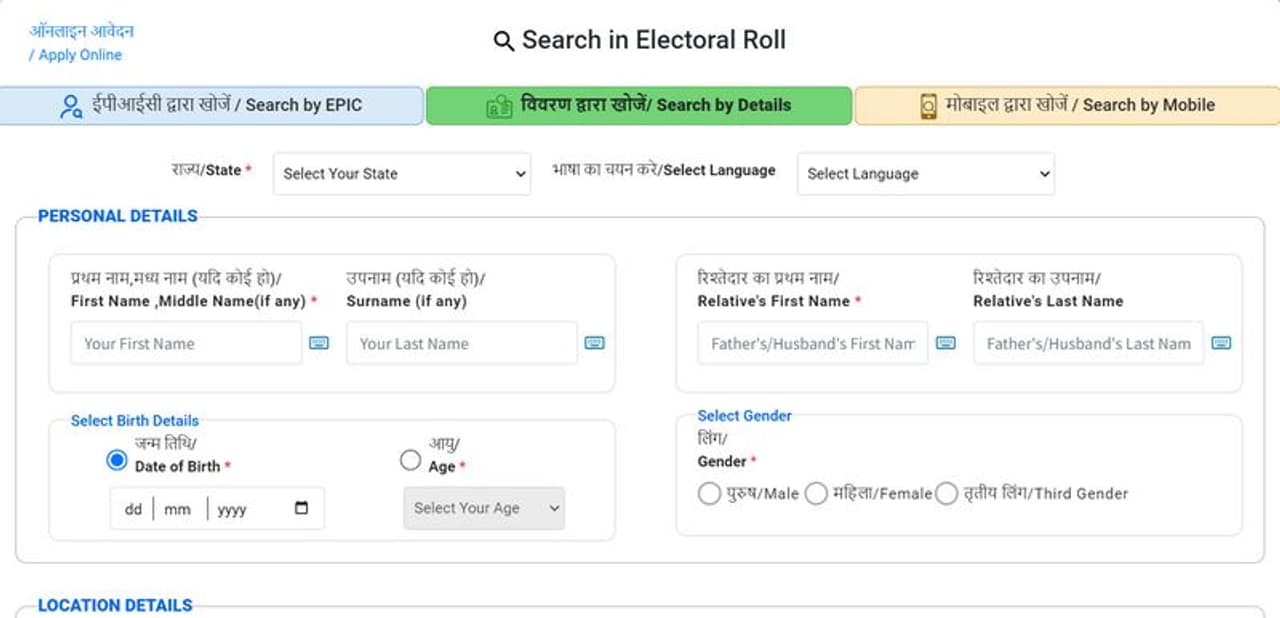Viewport: 1280px width, 618px height.
Task: Select the Age radio button
Action: pyautogui.click(x=410, y=460)
